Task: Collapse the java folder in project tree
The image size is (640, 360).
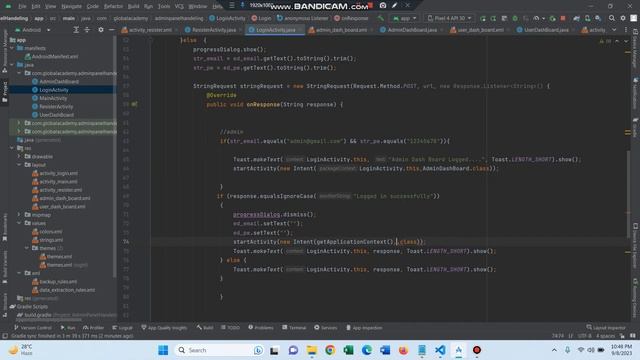Action: (12, 65)
